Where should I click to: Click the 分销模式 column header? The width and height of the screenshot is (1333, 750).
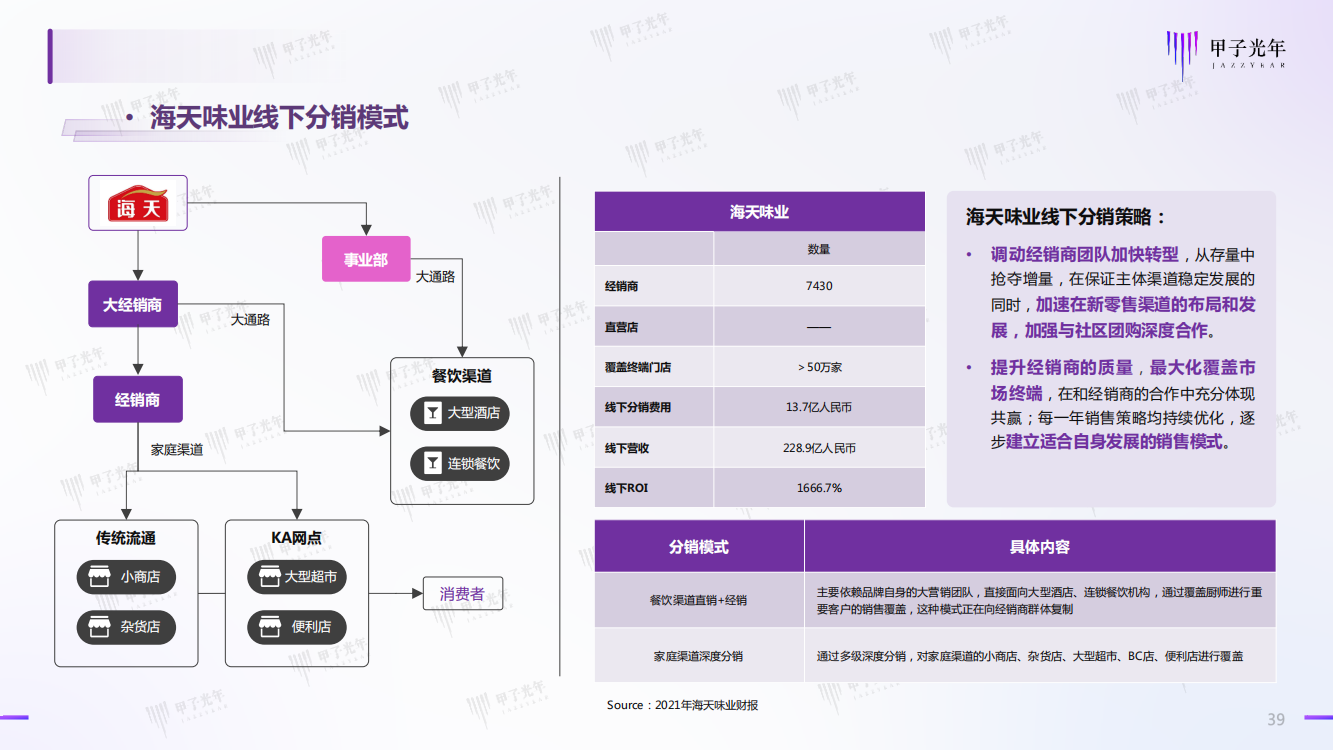pyautogui.click(x=699, y=547)
